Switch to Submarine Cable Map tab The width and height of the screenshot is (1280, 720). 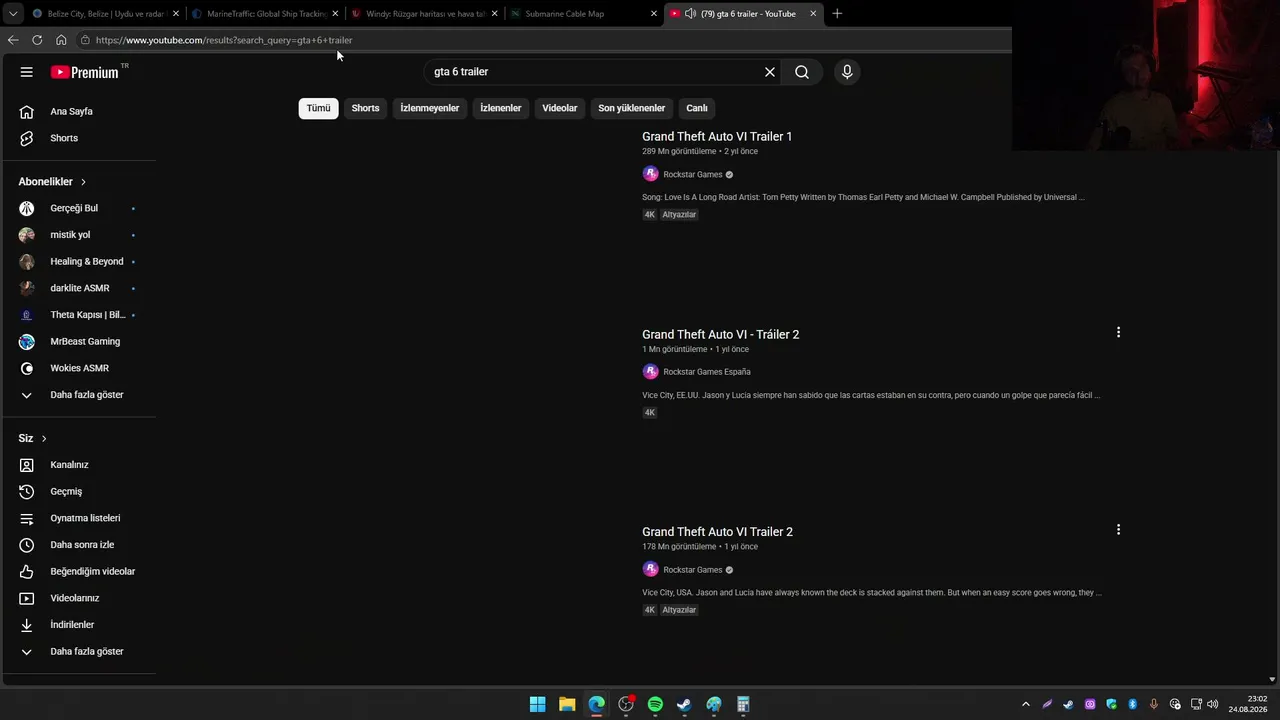pyautogui.click(x=583, y=14)
